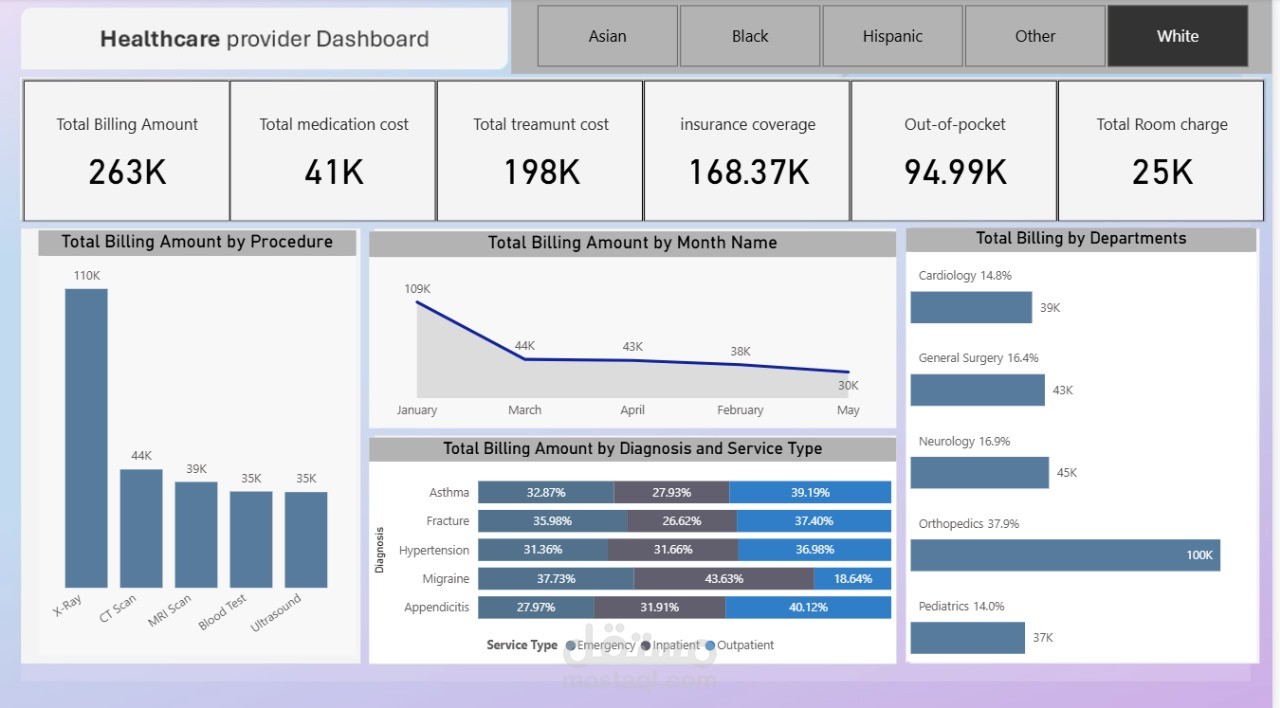Filter dashboard by the Asian ethnicity slicer

607,36
